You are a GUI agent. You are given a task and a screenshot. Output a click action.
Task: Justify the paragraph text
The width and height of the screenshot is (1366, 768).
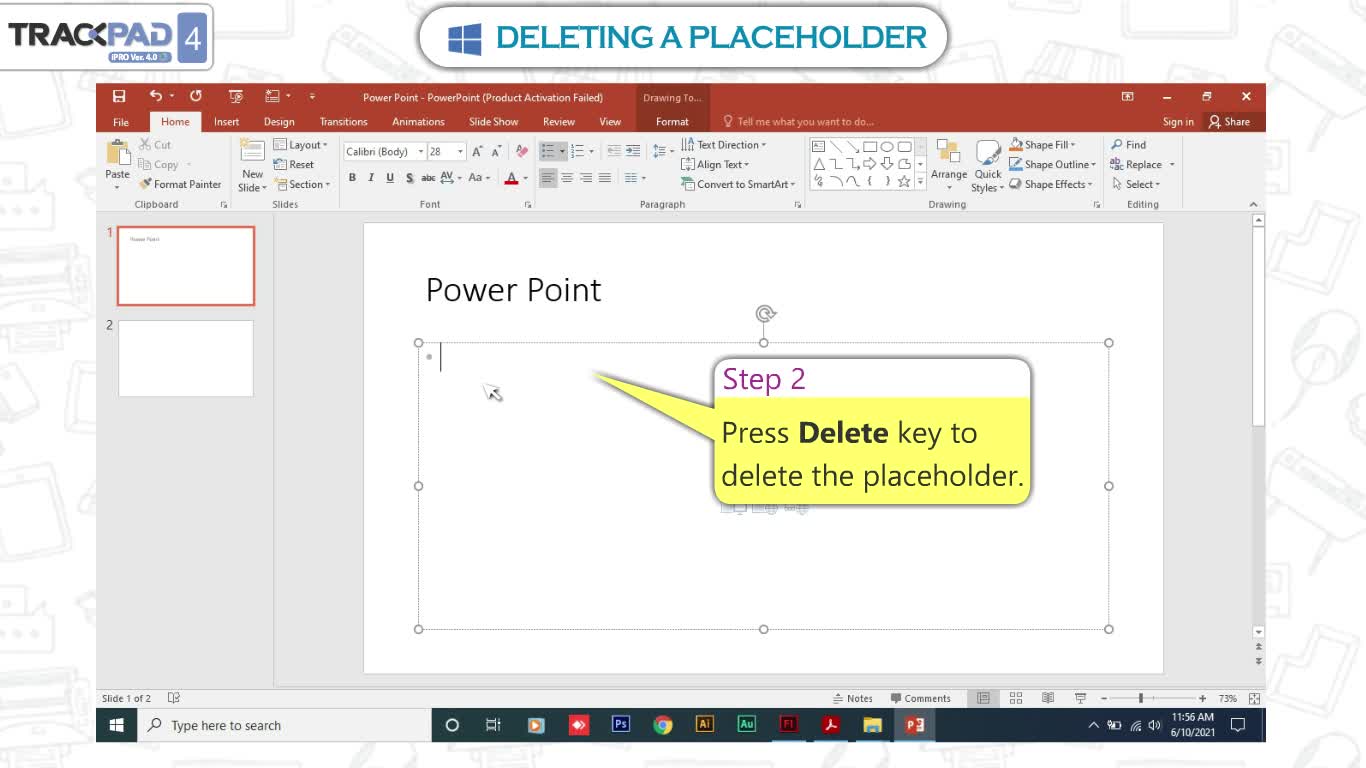(x=605, y=178)
